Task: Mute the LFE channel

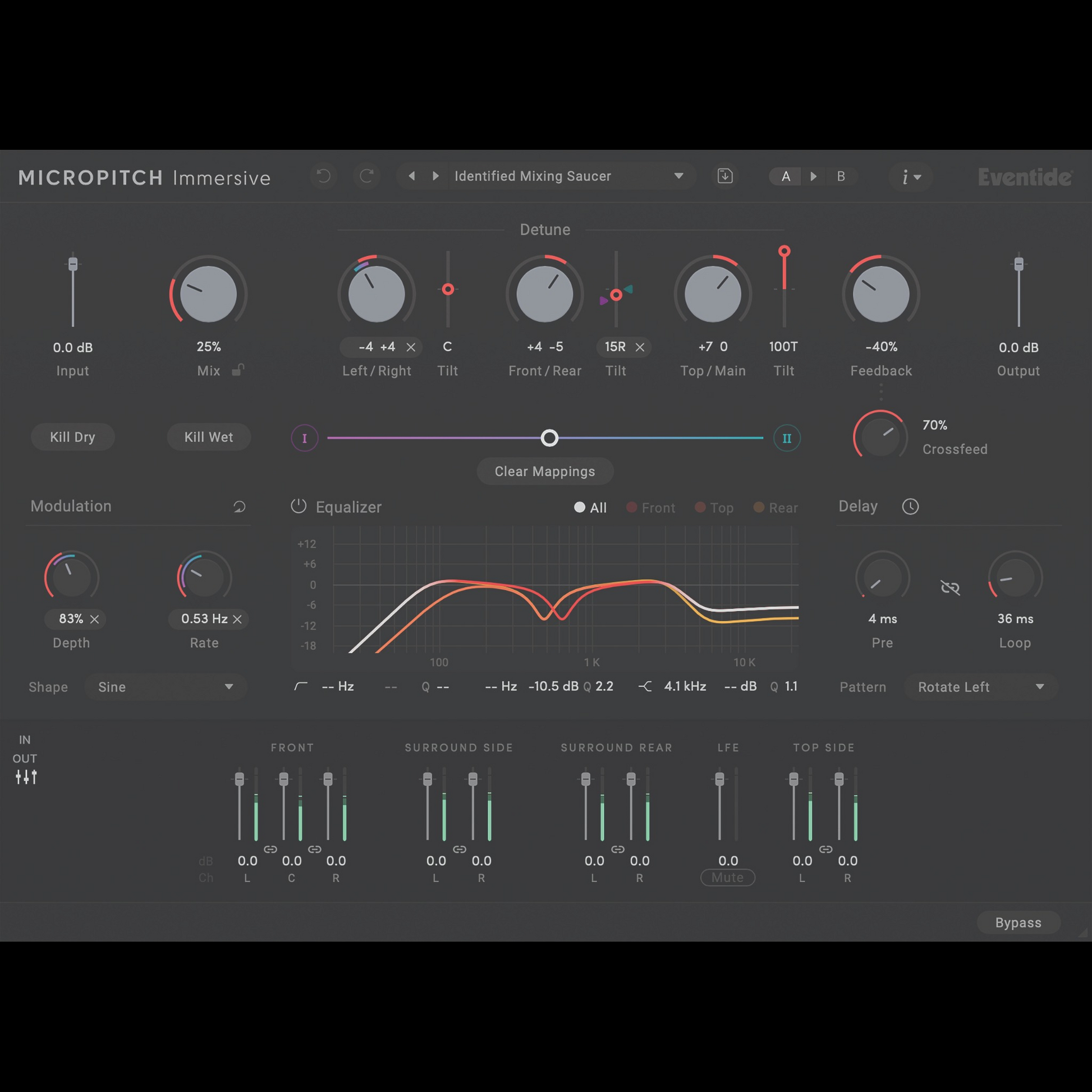Action: pos(728,878)
